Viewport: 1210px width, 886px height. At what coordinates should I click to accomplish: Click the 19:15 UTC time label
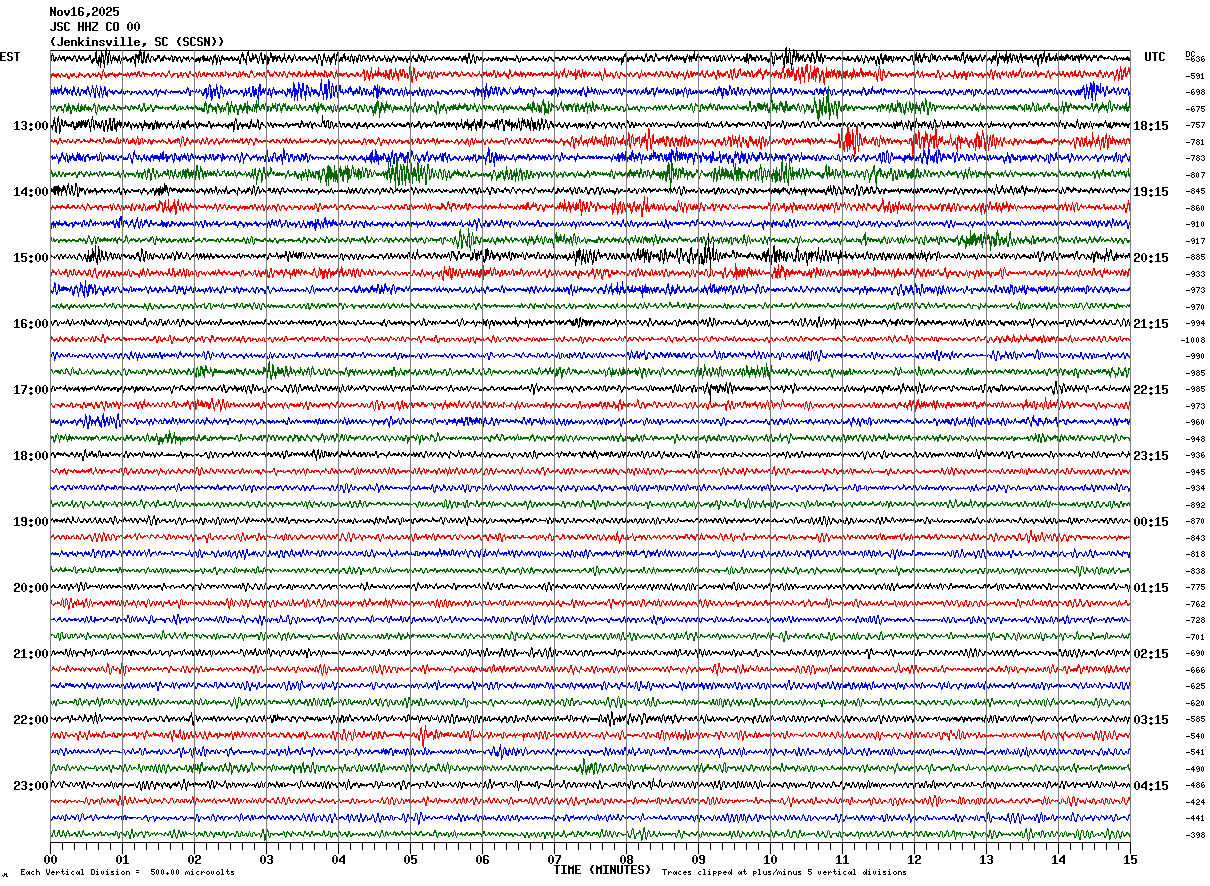(x=1151, y=192)
